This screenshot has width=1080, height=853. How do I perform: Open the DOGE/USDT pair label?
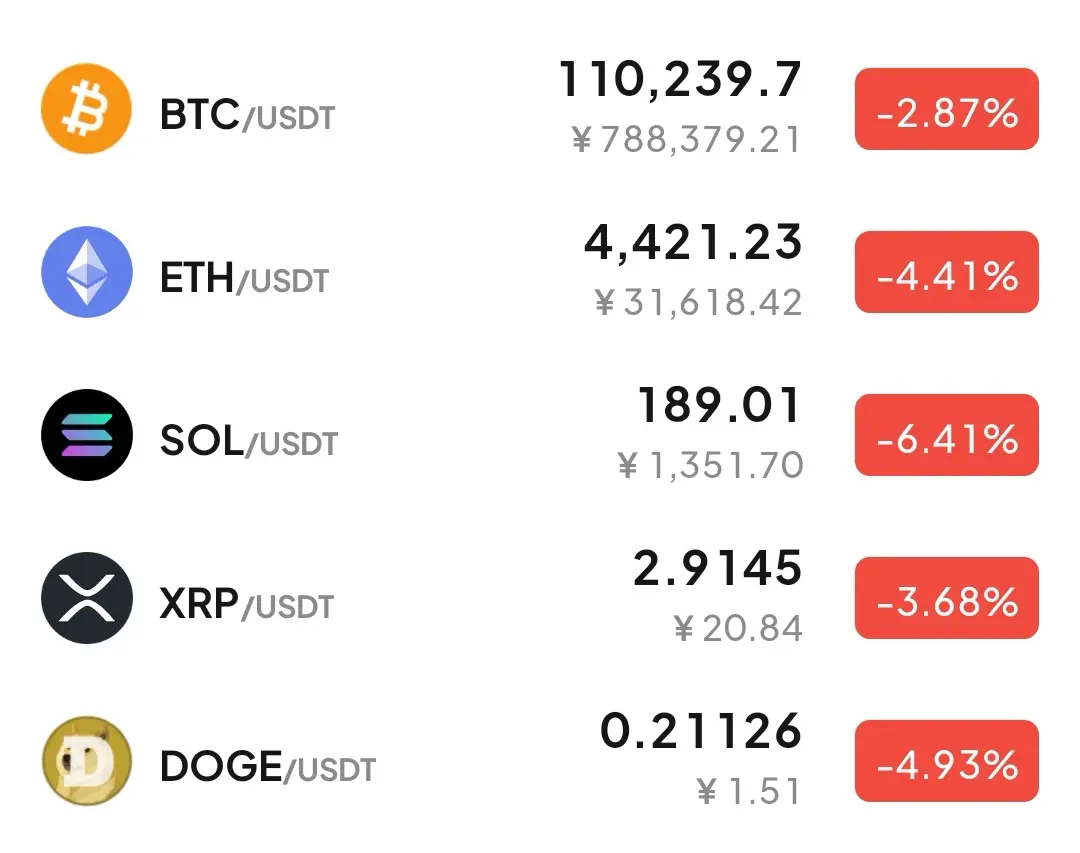pos(268,767)
